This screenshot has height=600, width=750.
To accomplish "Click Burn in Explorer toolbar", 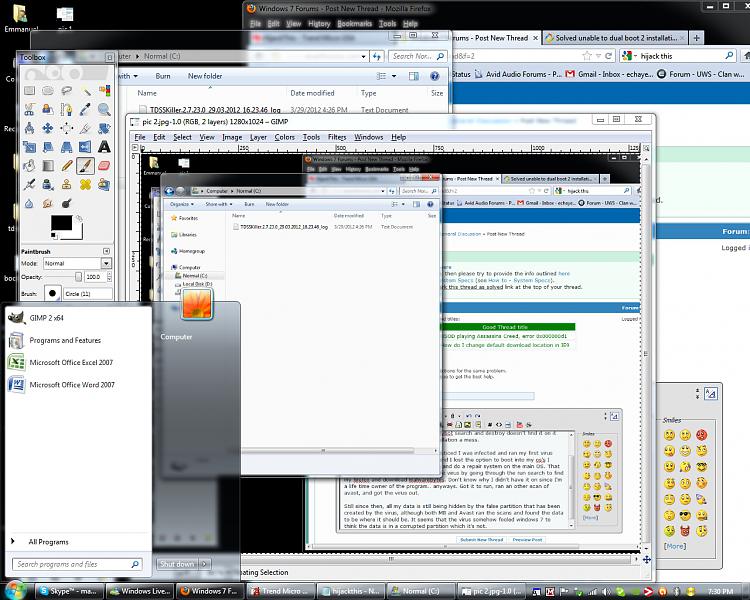I will pyautogui.click(x=163, y=76).
